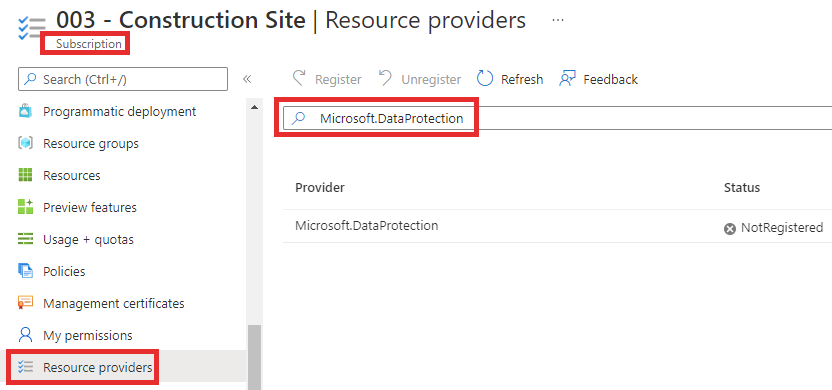
Task: Click the Refresh circular arrow icon
Action: pos(485,79)
